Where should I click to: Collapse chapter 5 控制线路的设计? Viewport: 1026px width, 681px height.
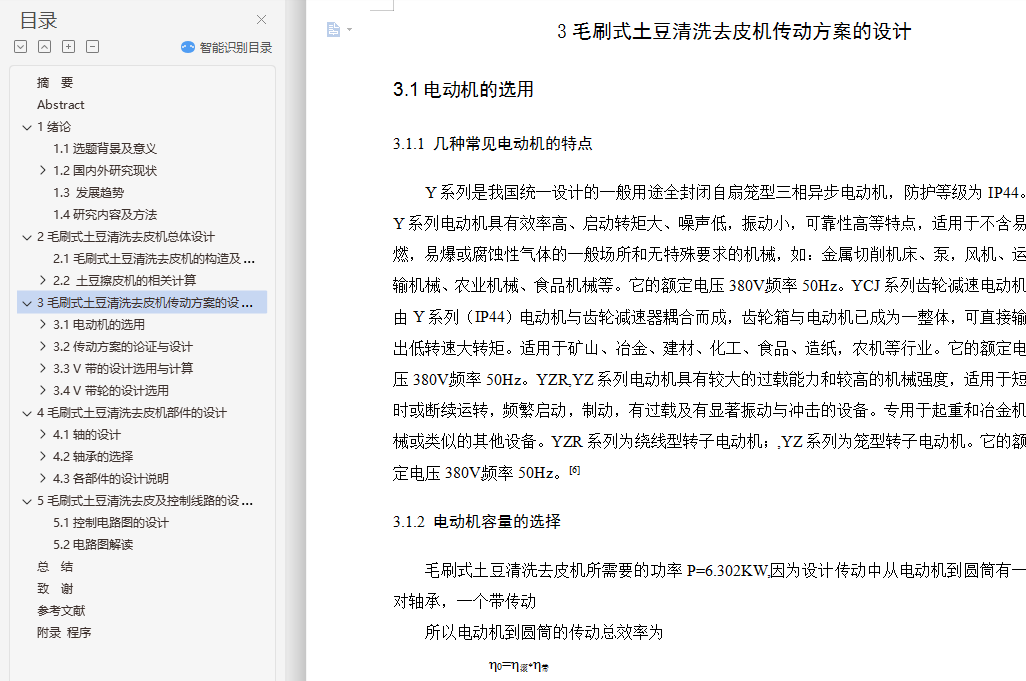tap(27, 501)
